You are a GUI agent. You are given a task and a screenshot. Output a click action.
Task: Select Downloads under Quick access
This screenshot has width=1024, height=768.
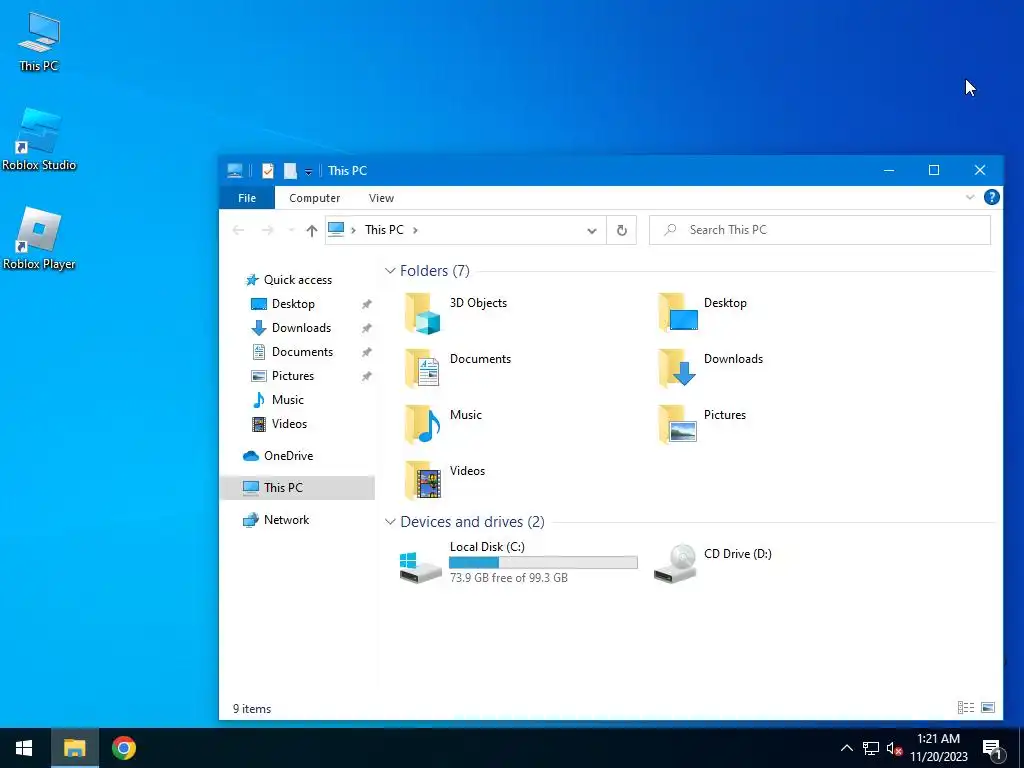tap(301, 328)
